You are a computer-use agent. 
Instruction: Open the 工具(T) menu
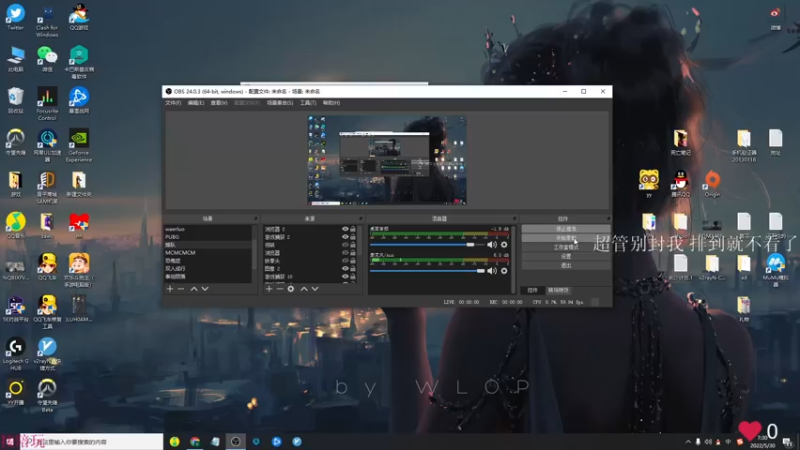point(308,102)
